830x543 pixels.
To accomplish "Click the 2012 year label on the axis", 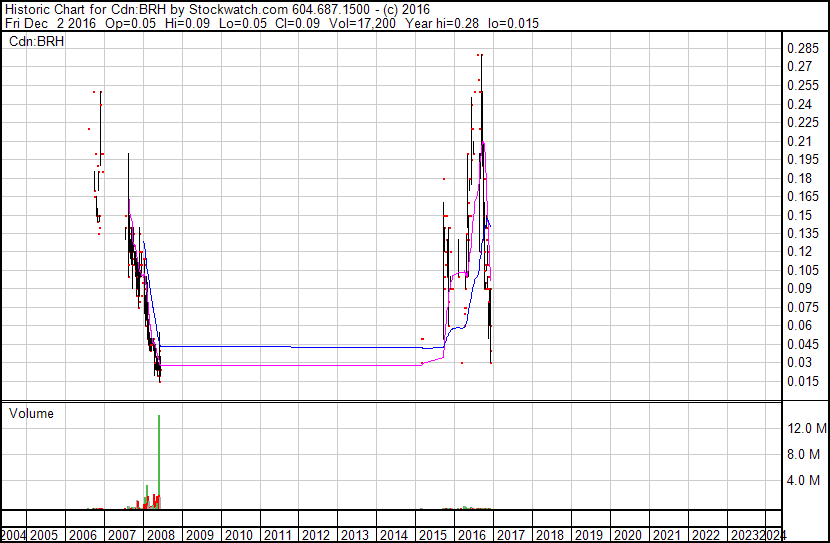I will coord(316,535).
